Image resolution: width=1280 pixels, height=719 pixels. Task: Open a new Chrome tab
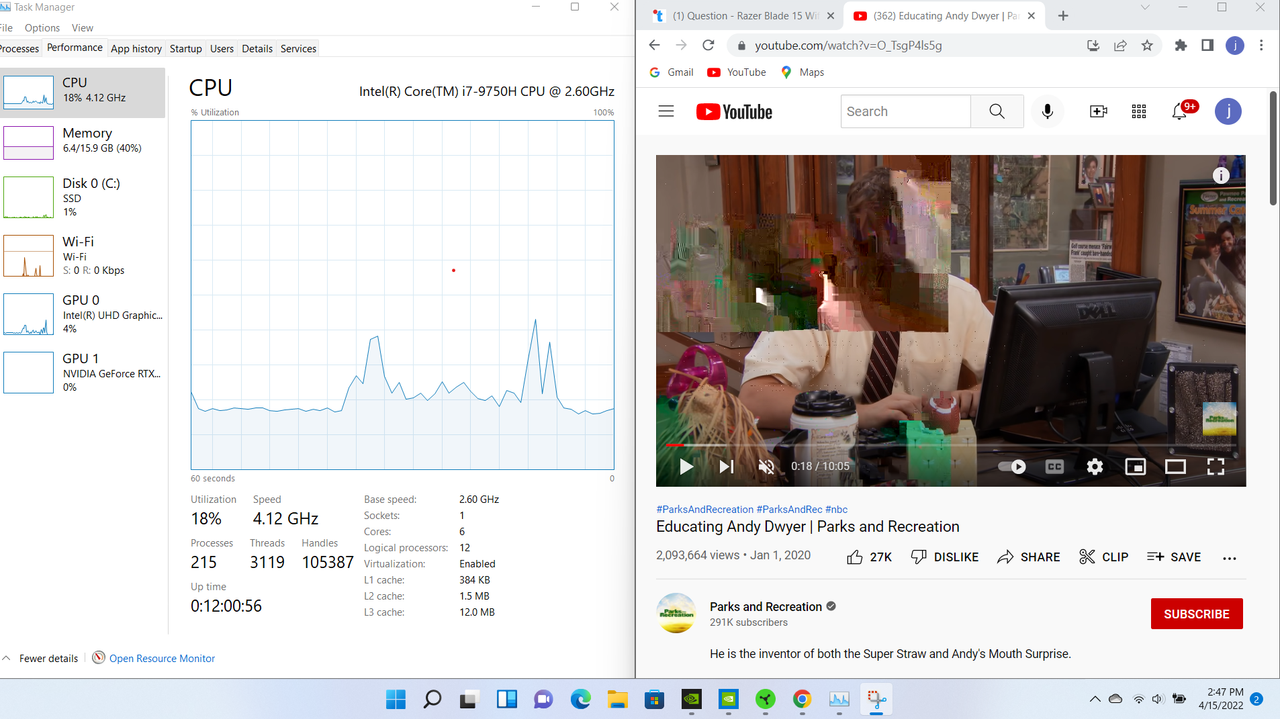tap(1063, 16)
